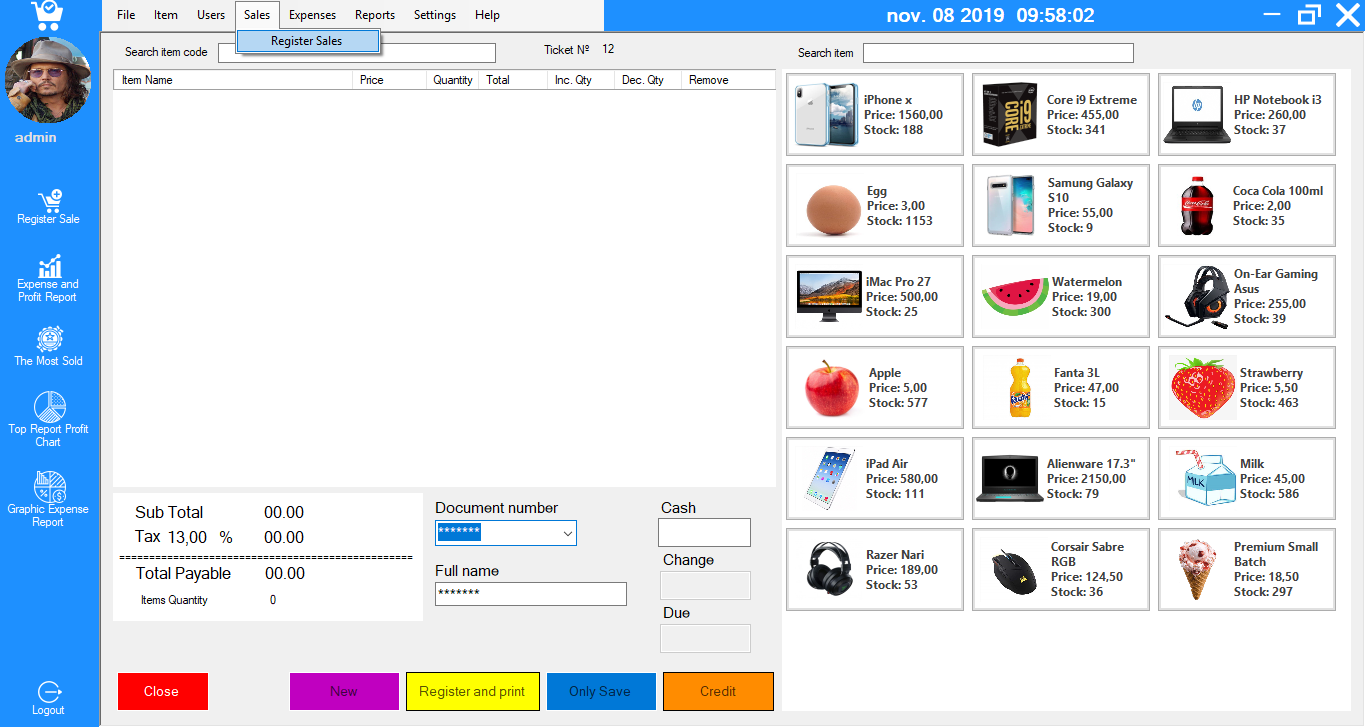Open the File menu
Image resolution: width=1365 pixels, height=727 pixels.
pos(126,15)
